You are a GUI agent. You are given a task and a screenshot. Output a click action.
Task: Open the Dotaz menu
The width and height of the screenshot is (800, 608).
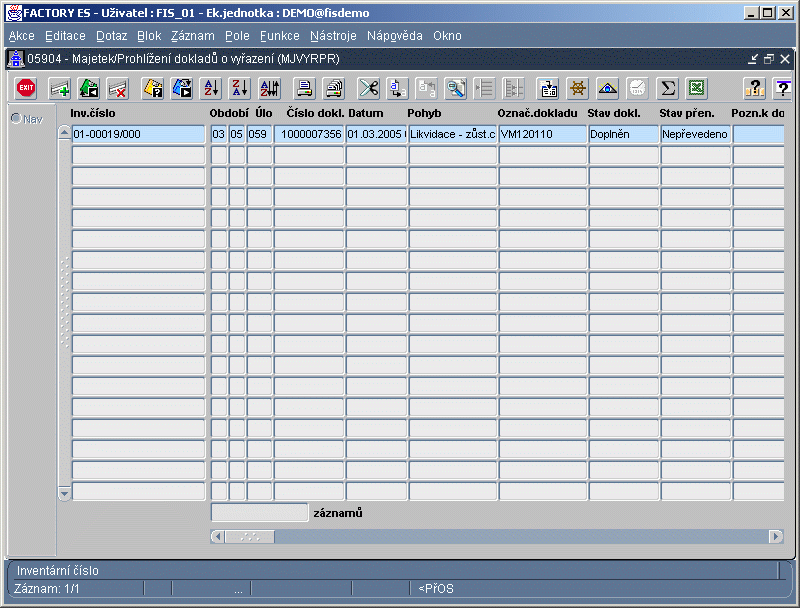coord(111,36)
